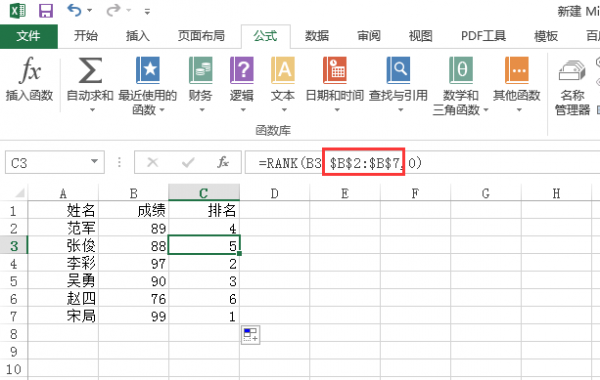This screenshot has height=380, width=600.
Task: Open the 页面布局 tab
Action: click(x=201, y=36)
